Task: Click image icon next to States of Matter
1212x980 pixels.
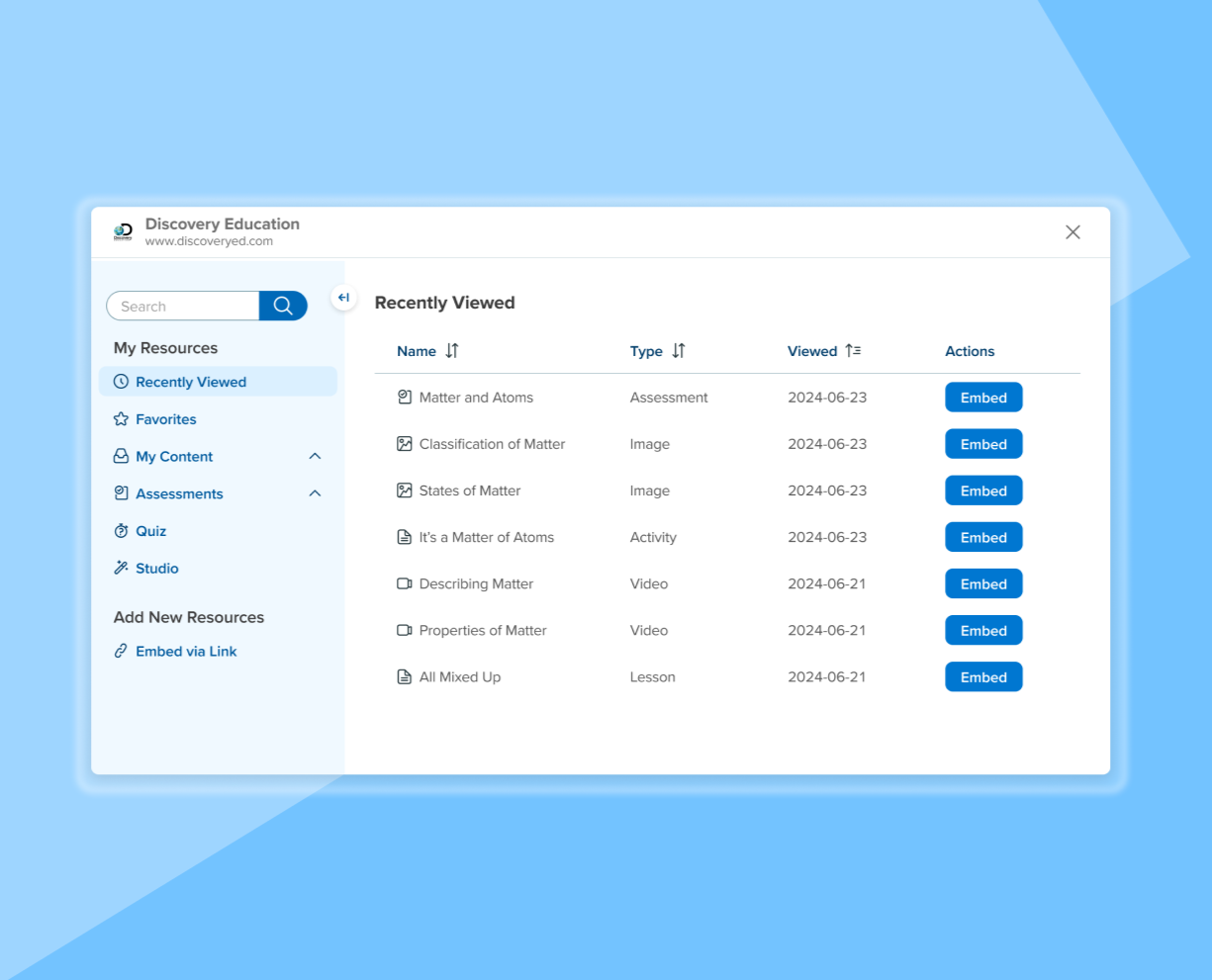Action: click(404, 490)
